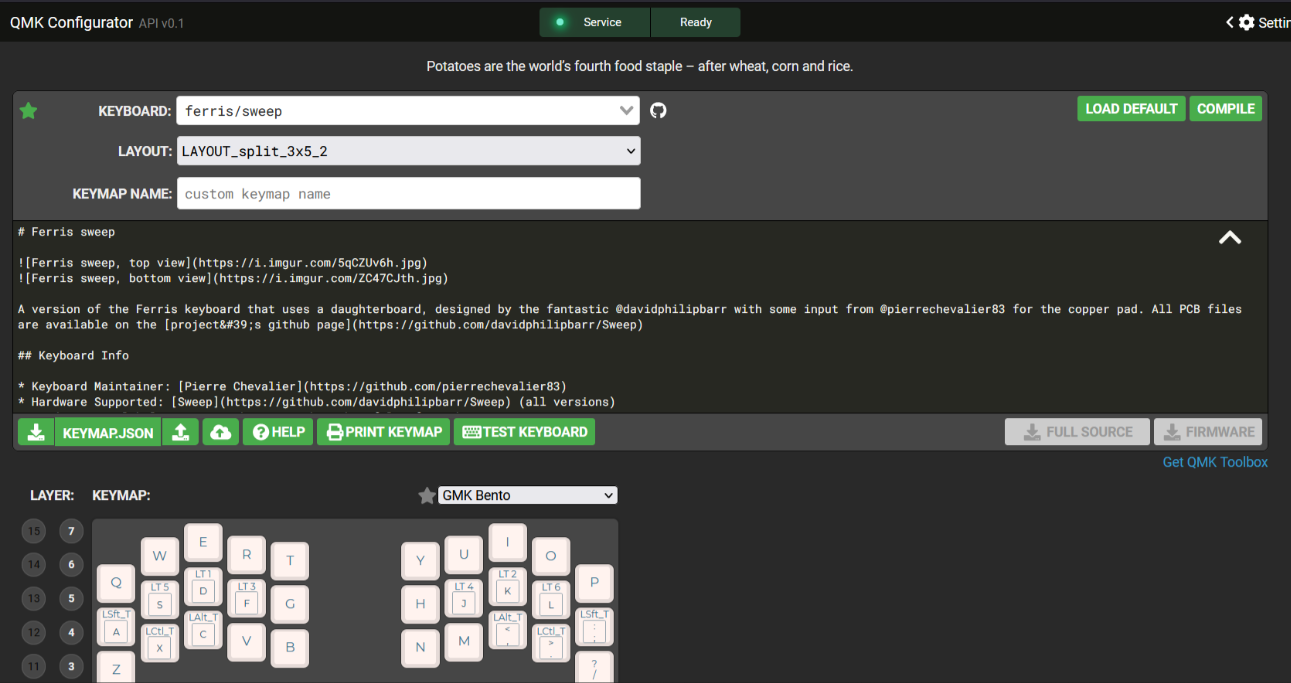The width and height of the screenshot is (1291, 683).
Task: Select the LT 5 S key
Action: point(160,600)
